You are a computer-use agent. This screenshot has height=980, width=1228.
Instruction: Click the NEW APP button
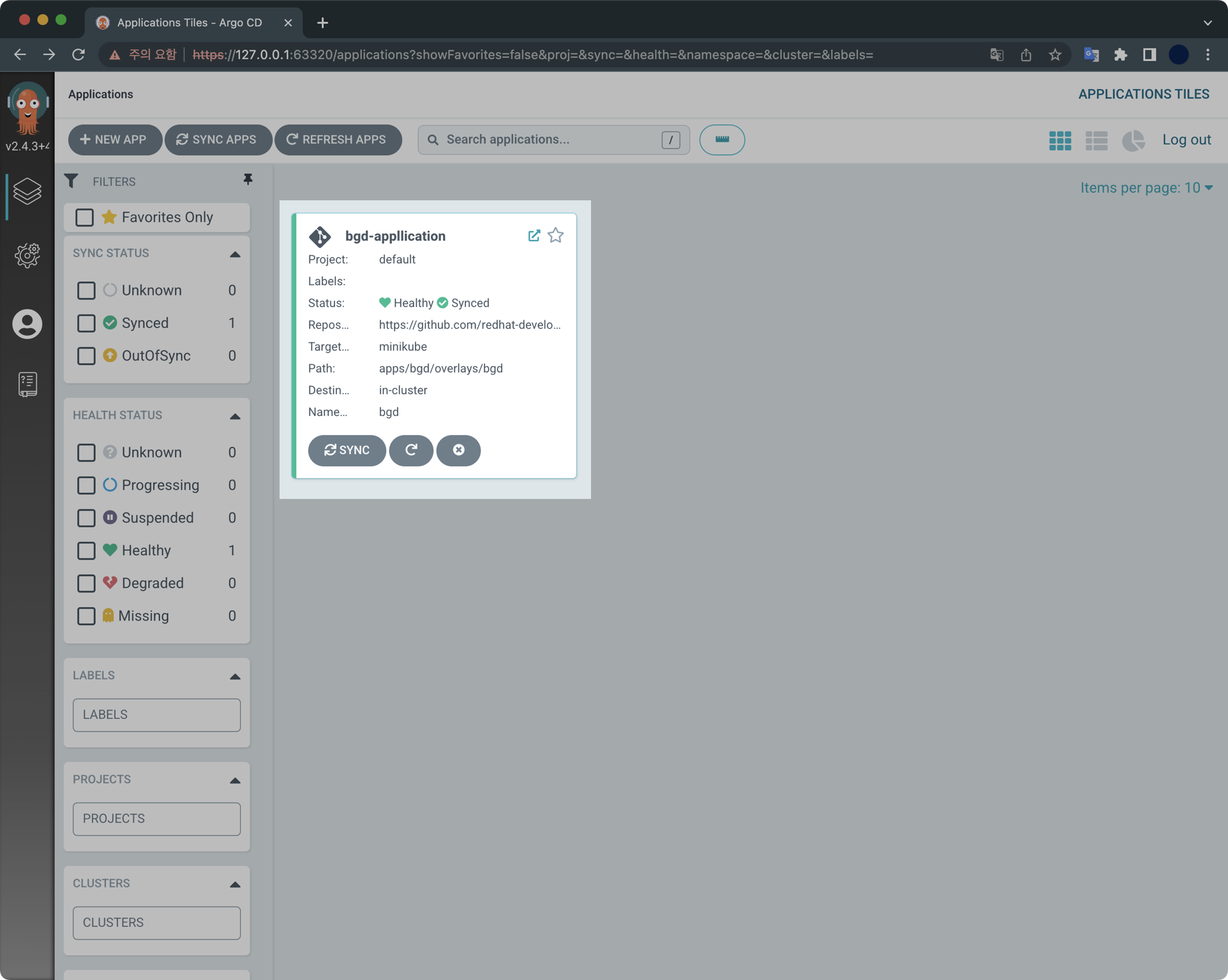coord(114,140)
